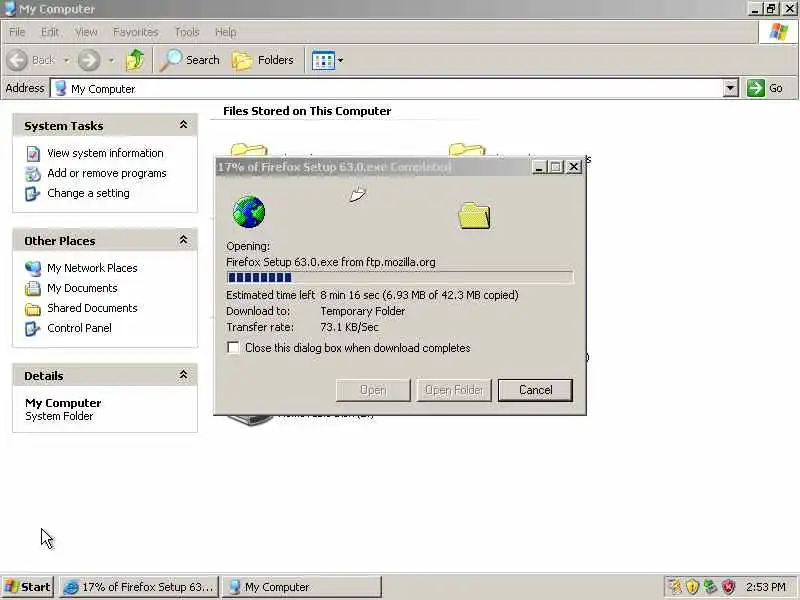800x600 pixels.
Task: Open the Start menu
Action: (28, 587)
